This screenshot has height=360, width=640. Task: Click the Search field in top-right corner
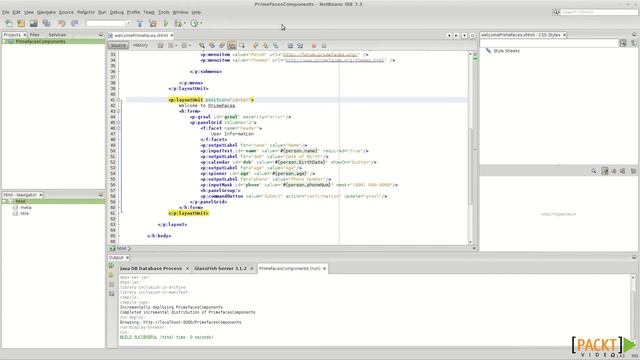click(599, 12)
